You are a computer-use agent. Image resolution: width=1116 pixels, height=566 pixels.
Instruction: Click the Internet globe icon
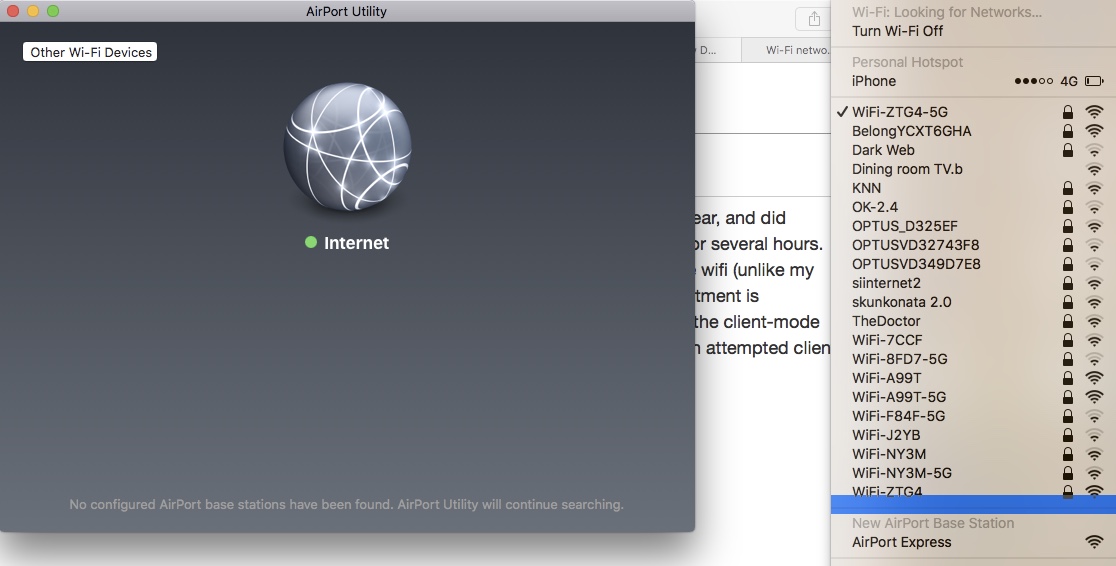[x=347, y=147]
